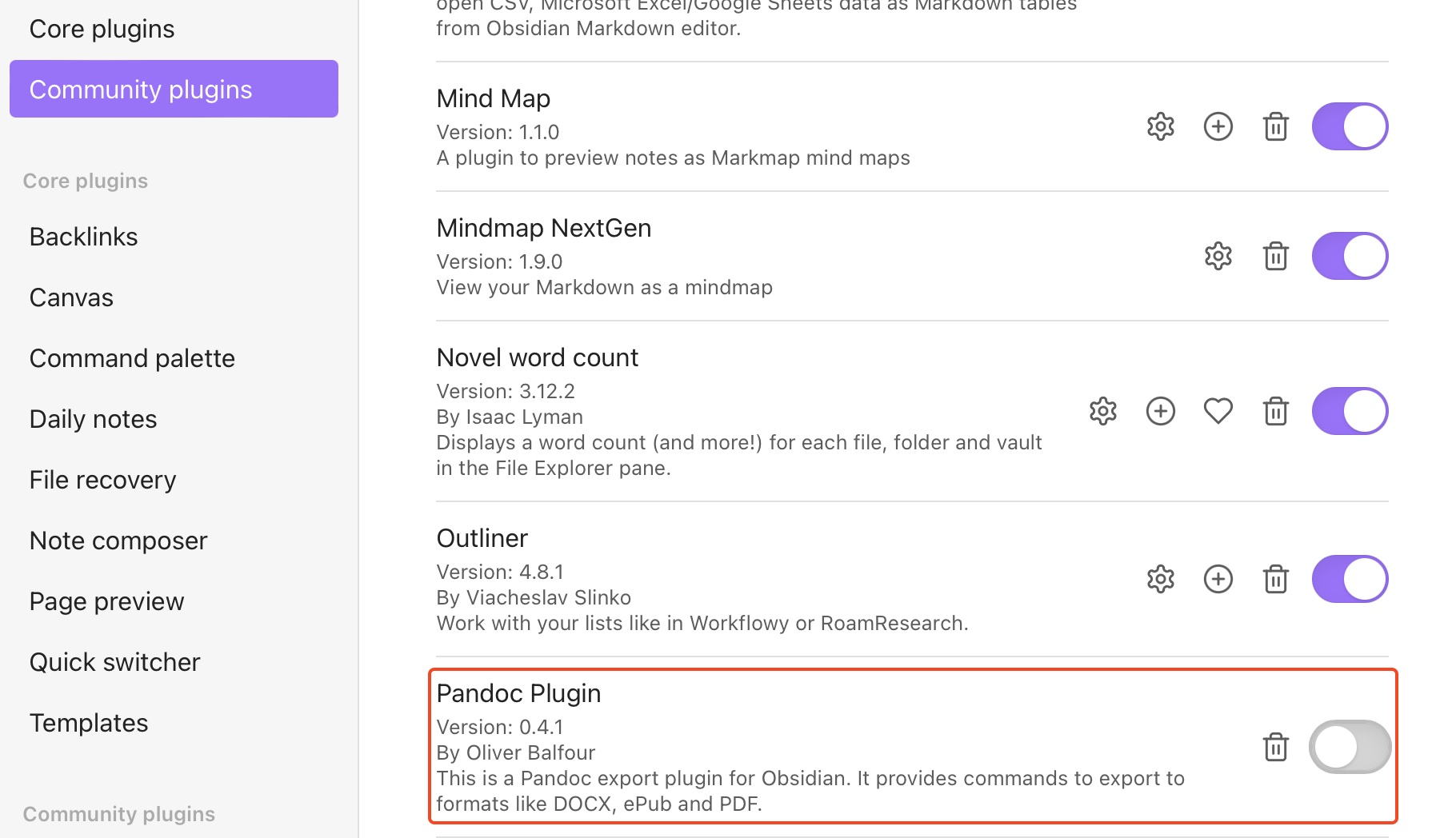Open the Core plugins settings tab

(102, 29)
